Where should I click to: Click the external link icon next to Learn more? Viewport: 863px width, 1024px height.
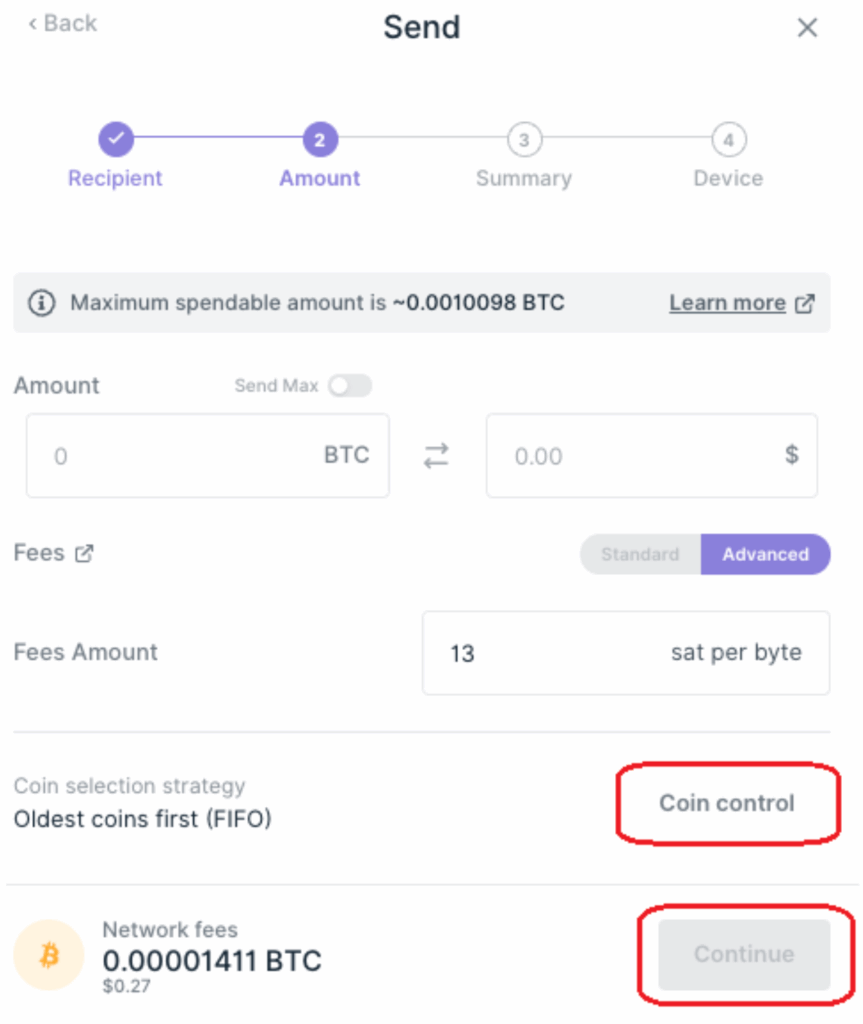tap(806, 302)
